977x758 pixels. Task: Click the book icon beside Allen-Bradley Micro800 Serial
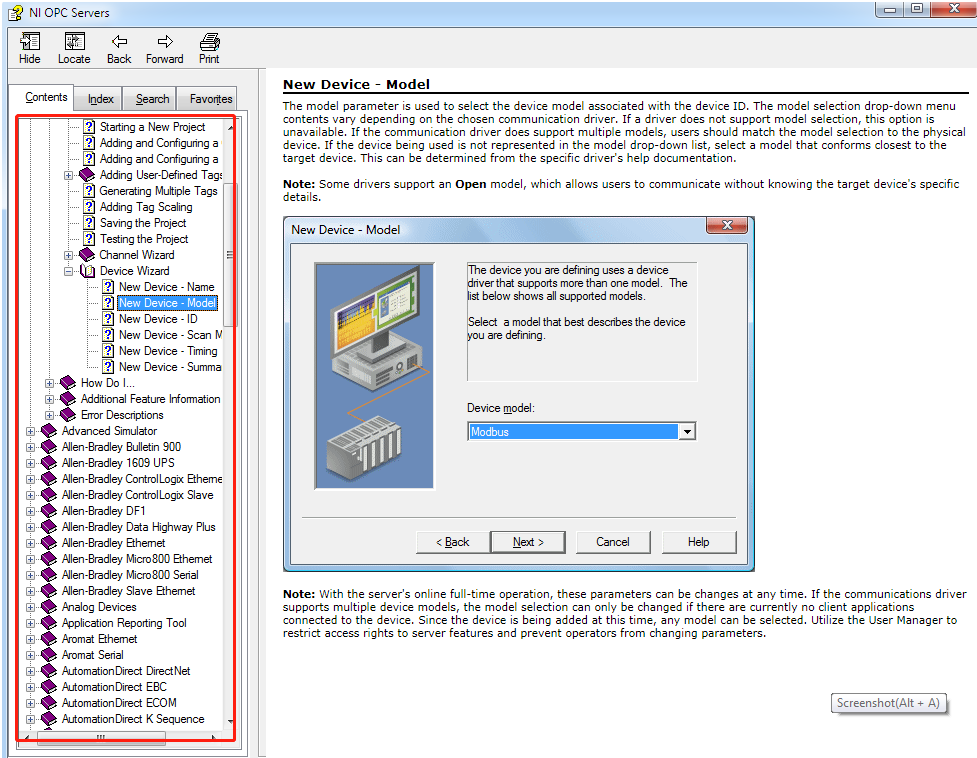[49, 575]
